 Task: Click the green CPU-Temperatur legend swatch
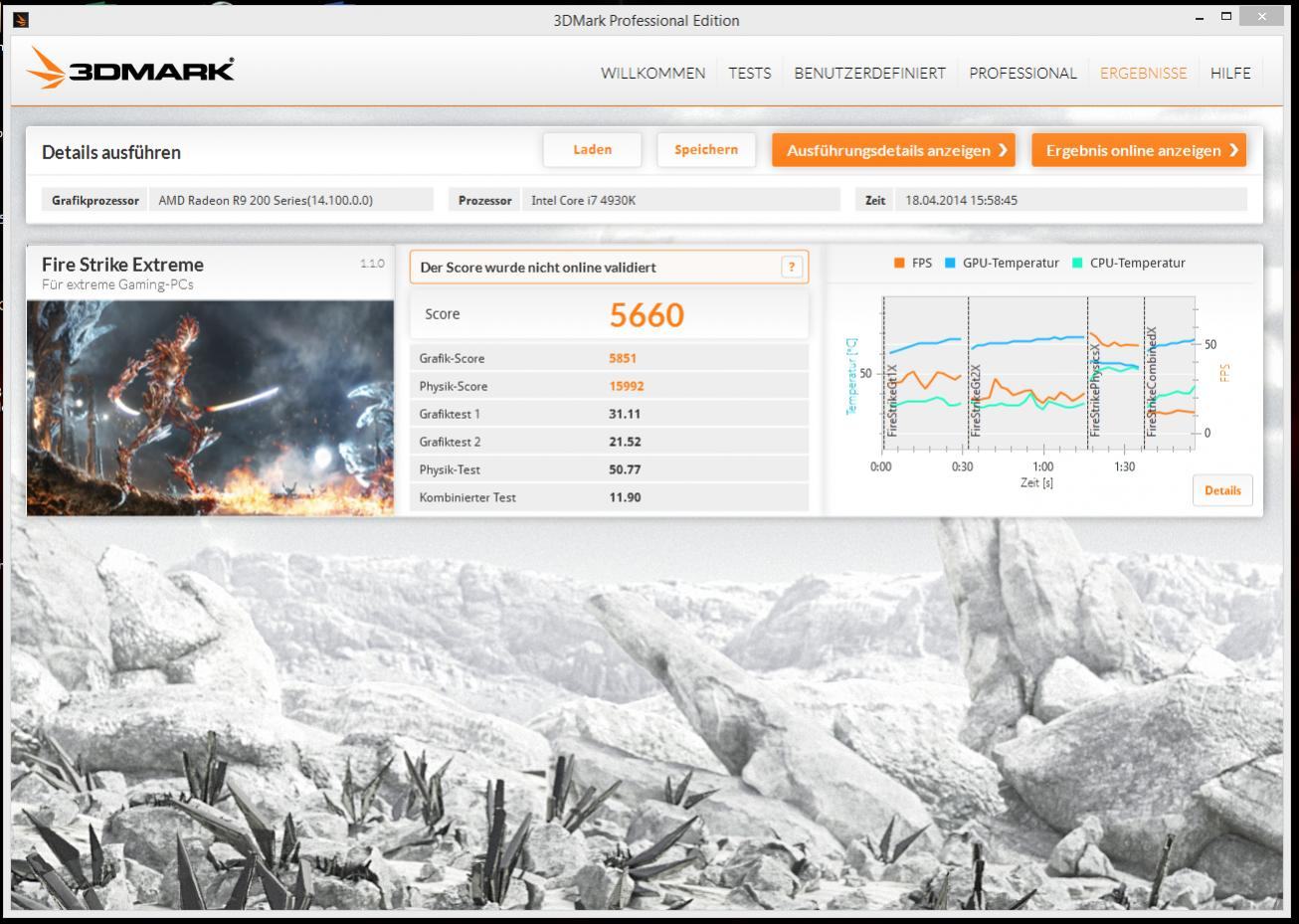click(1077, 264)
